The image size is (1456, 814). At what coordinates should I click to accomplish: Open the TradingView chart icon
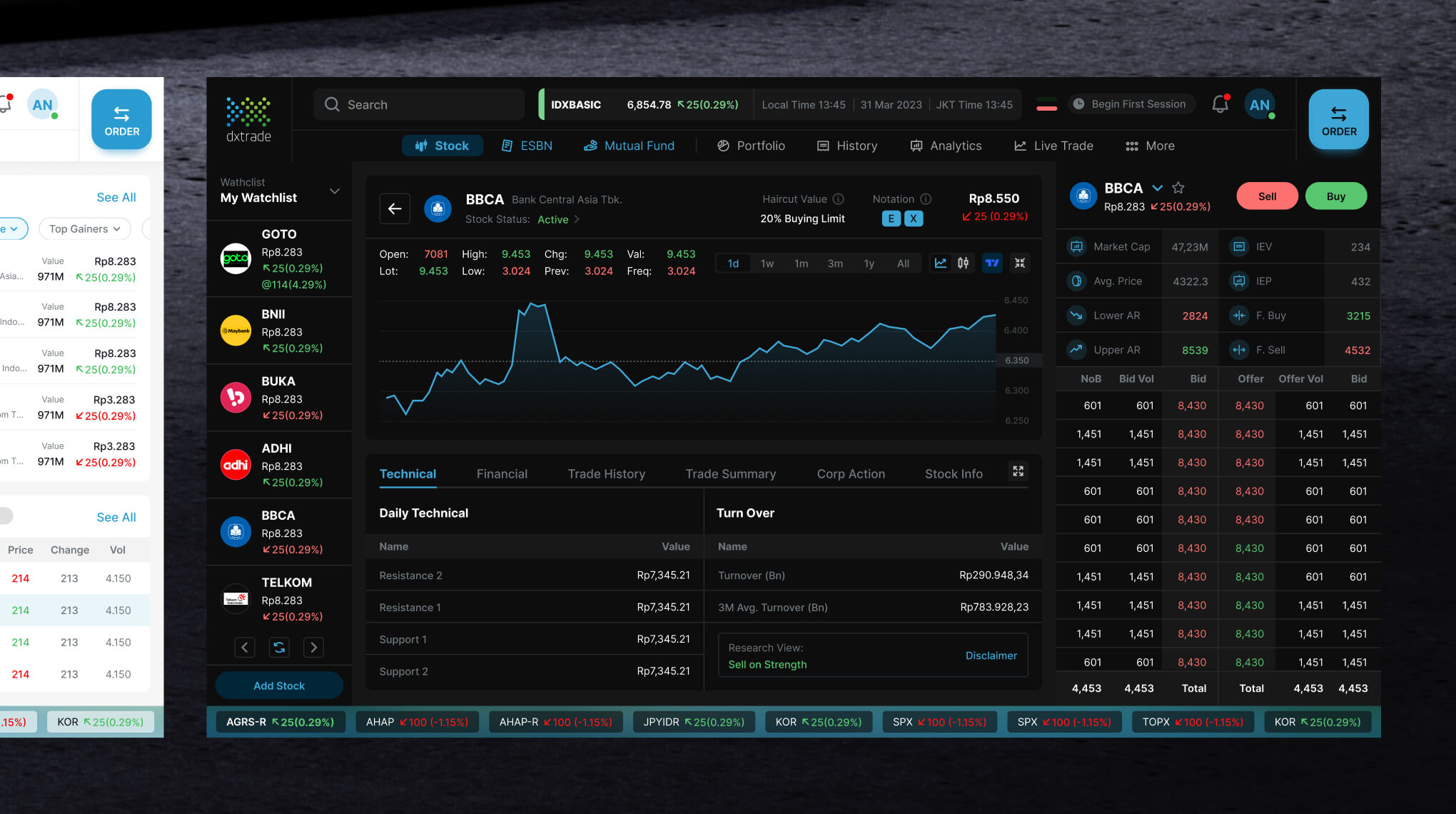pos(992,263)
